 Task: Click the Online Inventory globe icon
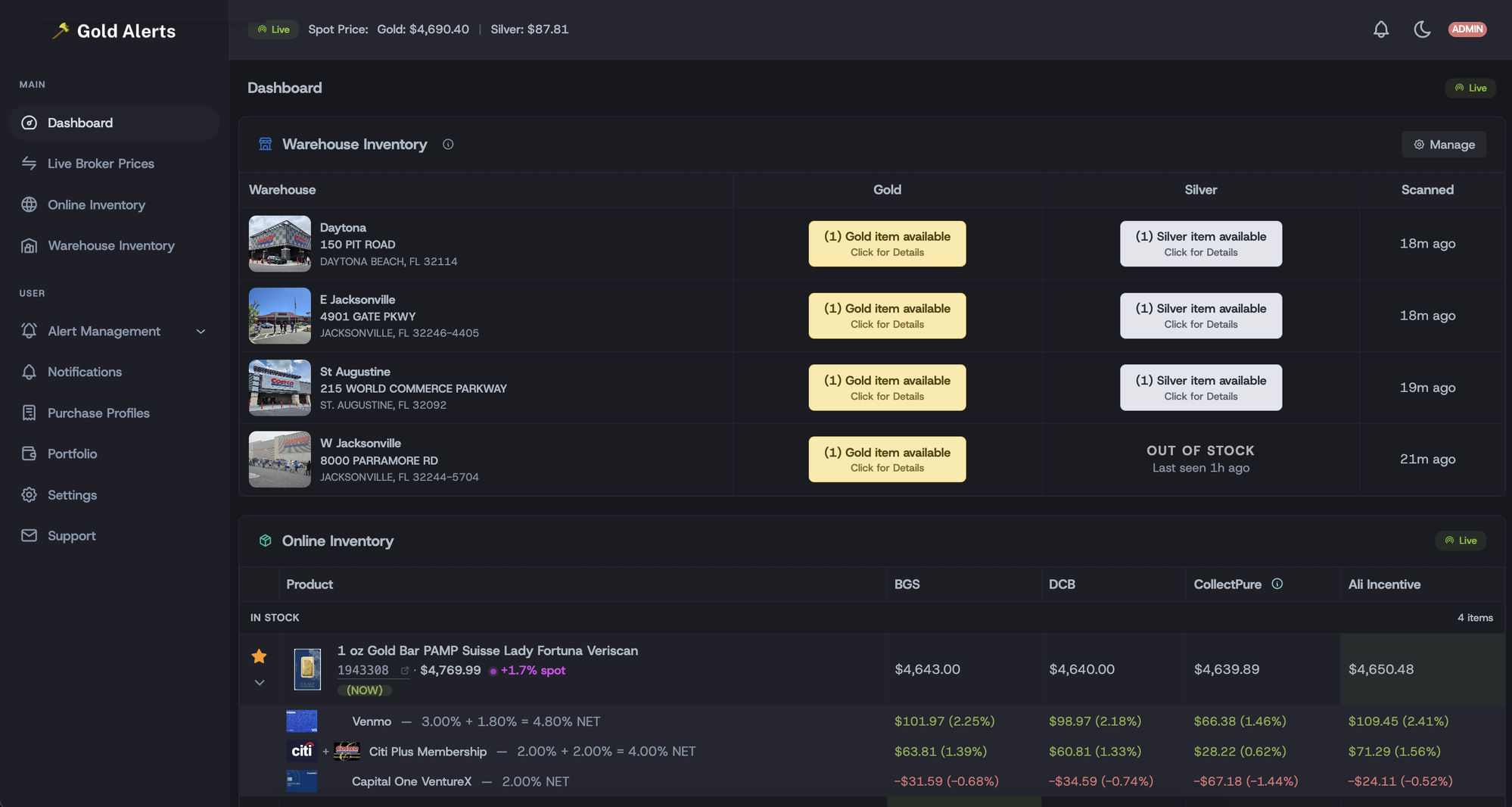[x=30, y=204]
